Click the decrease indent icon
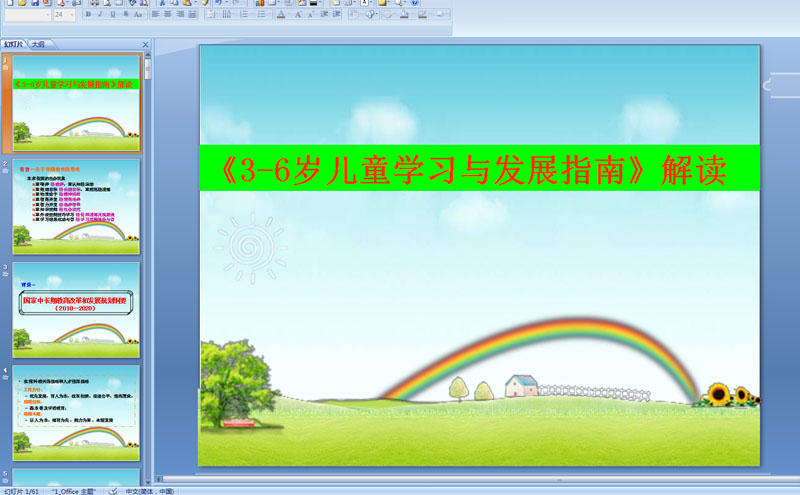Viewport: 800px width, 495px height. (x=324, y=14)
